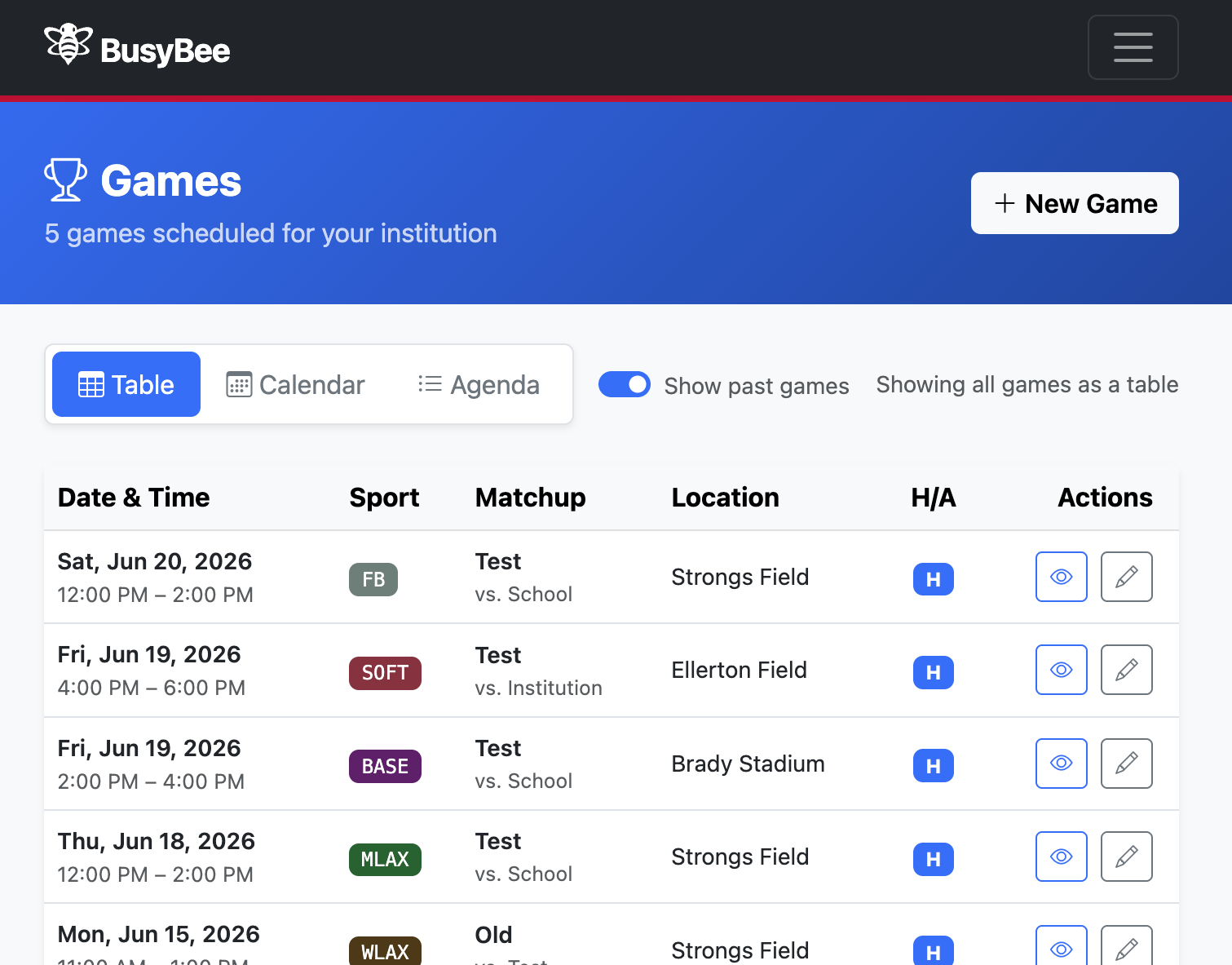Switch to Calendar view

pos(295,384)
